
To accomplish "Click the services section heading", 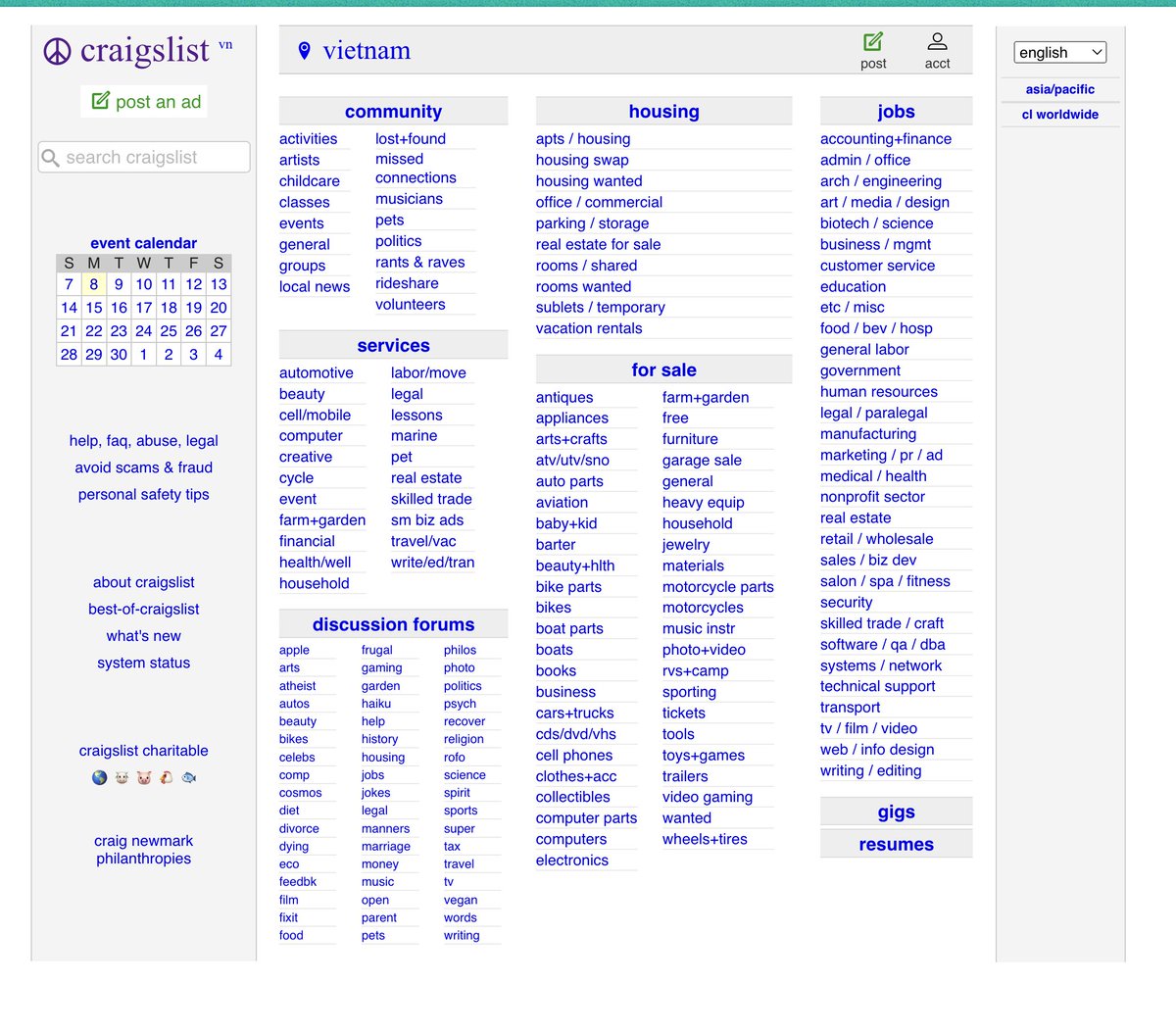I will (x=393, y=345).
